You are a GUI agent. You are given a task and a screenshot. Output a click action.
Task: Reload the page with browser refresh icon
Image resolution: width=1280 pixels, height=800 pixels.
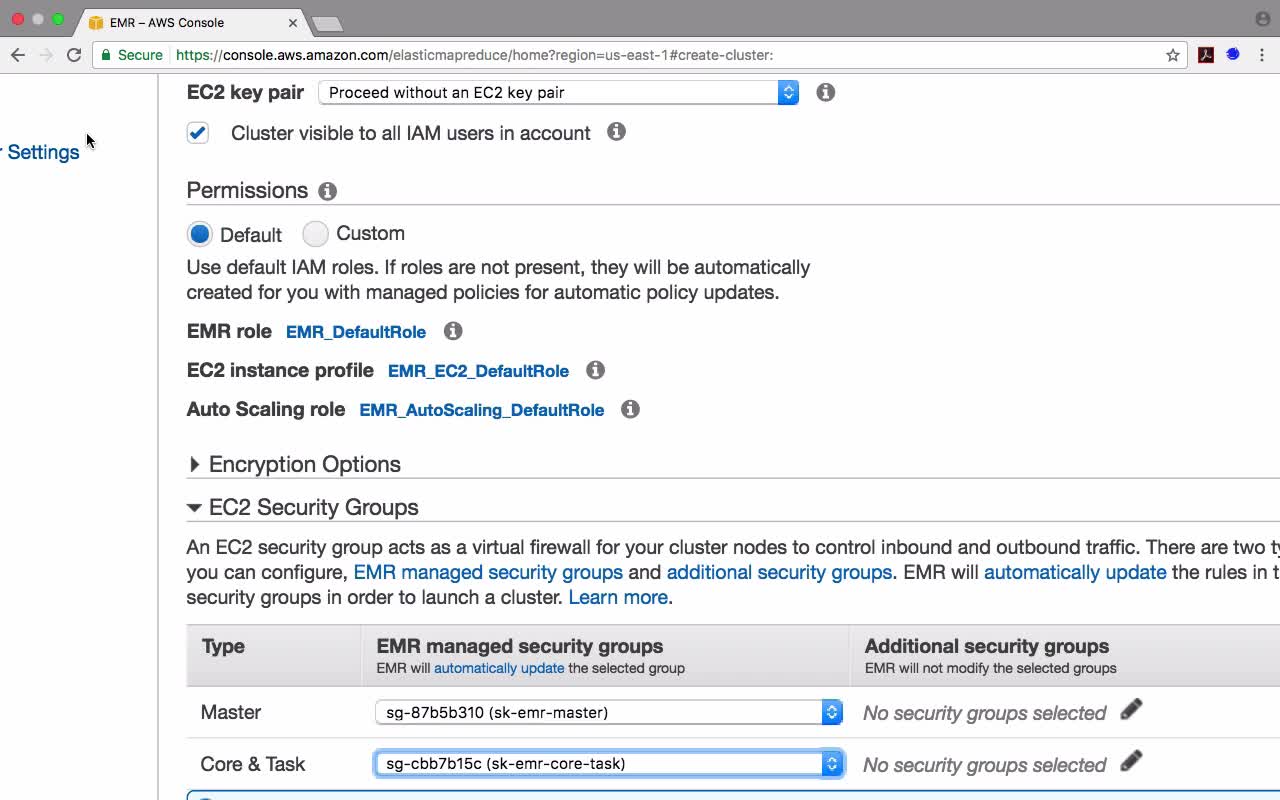74,55
